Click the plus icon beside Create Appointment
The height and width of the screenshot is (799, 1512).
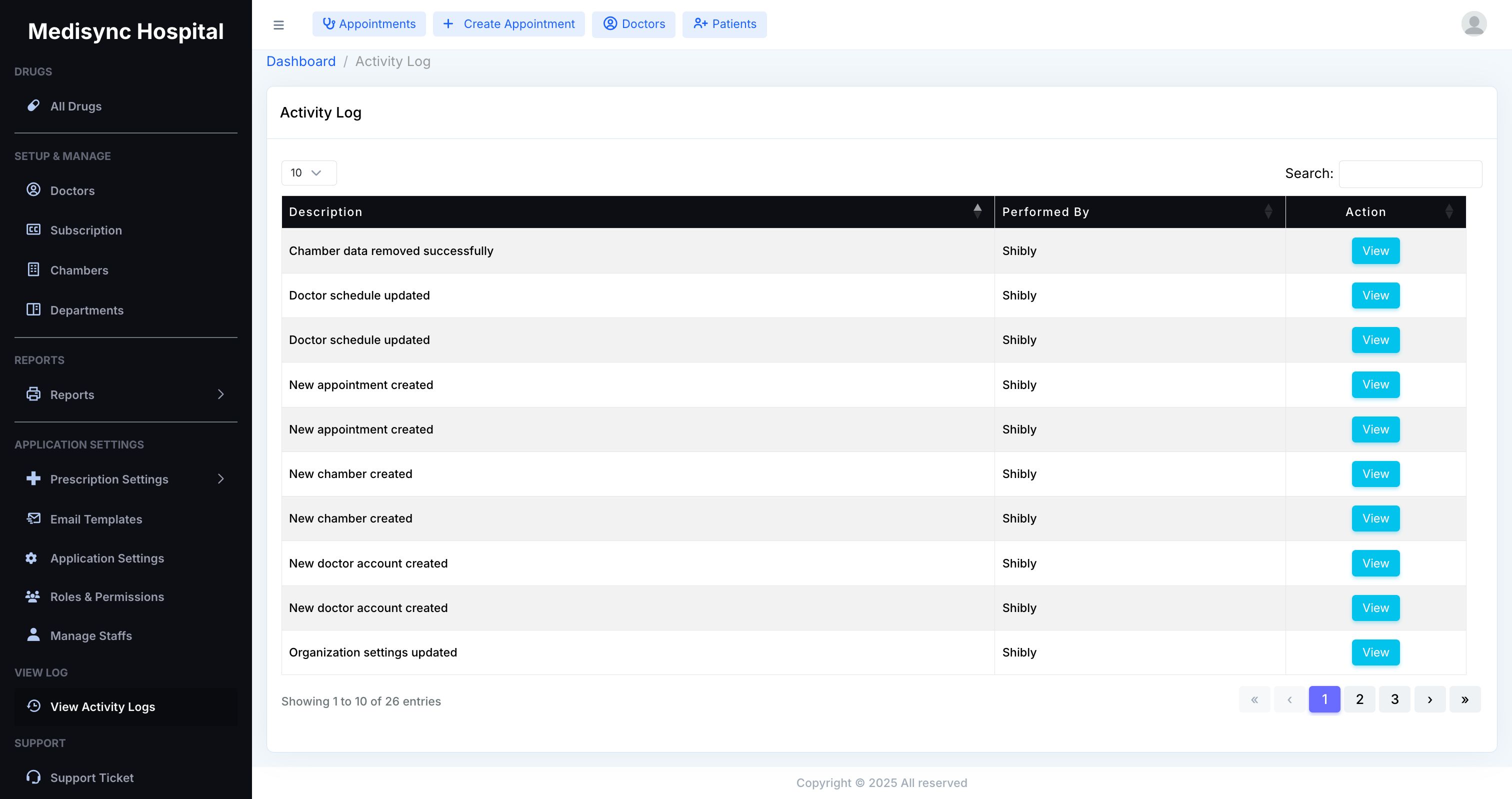click(x=448, y=24)
